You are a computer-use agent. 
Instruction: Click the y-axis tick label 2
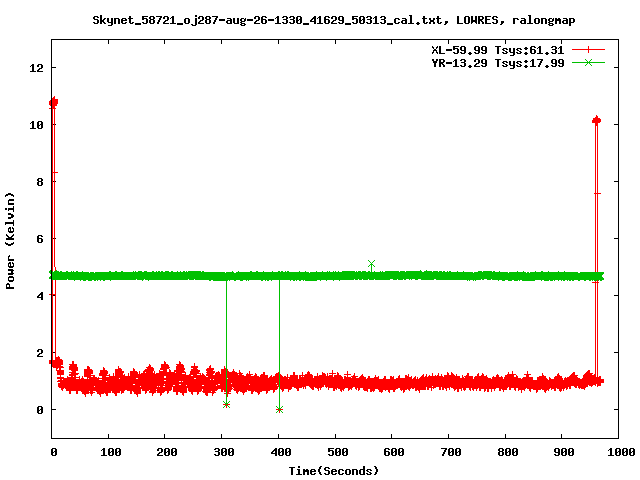click(x=40, y=353)
